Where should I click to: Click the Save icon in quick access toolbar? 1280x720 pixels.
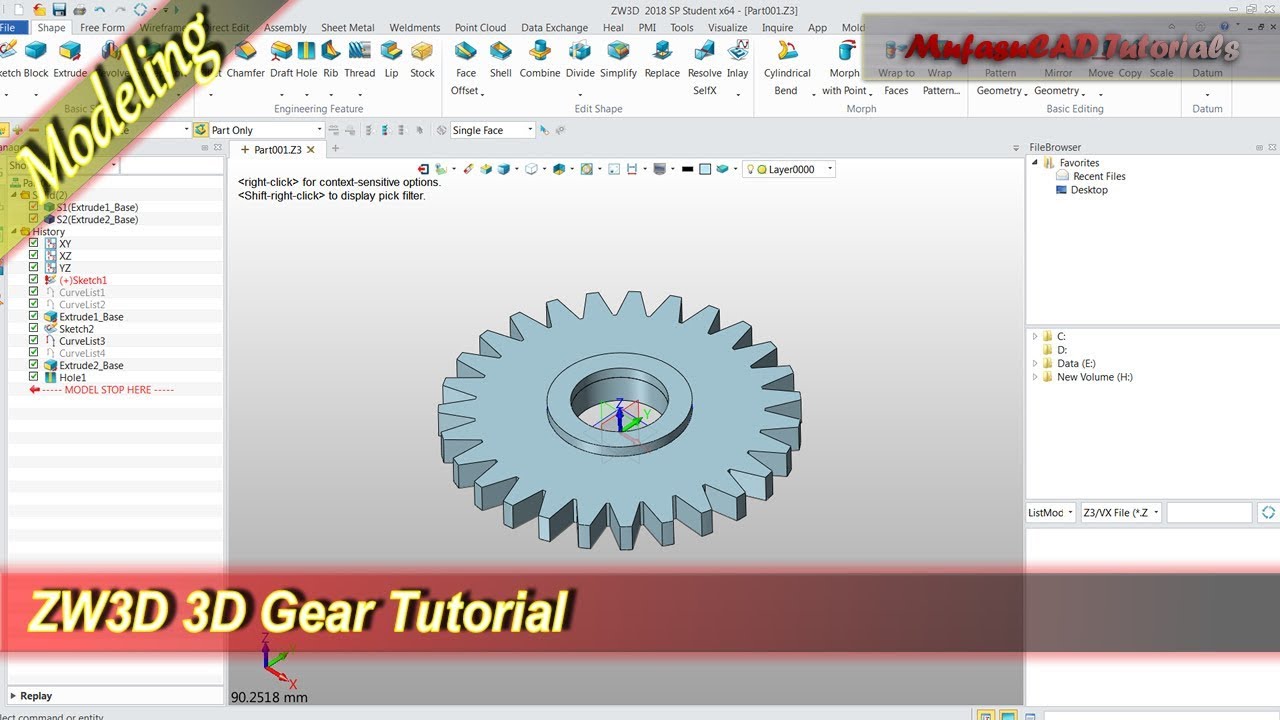[x=59, y=9]
